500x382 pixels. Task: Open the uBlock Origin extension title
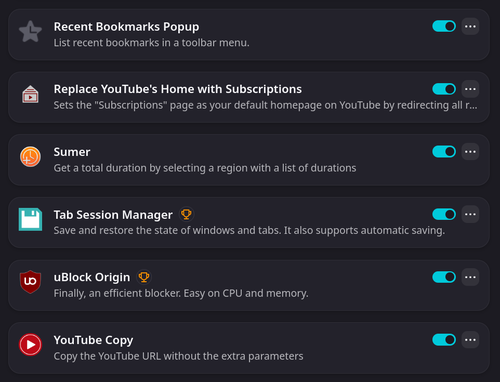[92, 277]
